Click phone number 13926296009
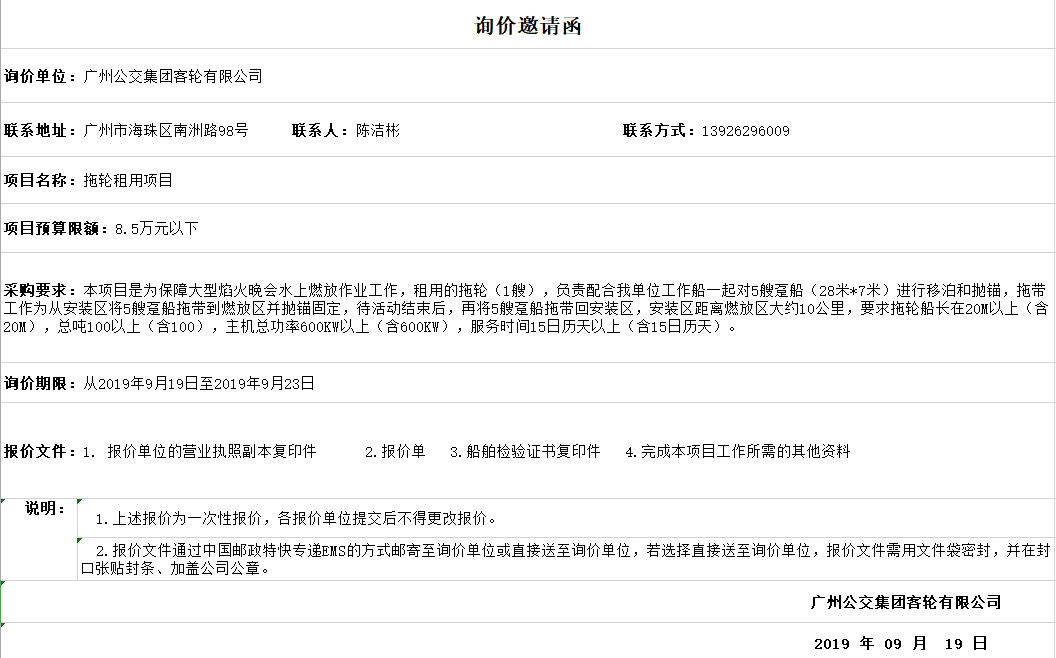1056x658 pixels. pyautogui.click(x=746, y=131)
